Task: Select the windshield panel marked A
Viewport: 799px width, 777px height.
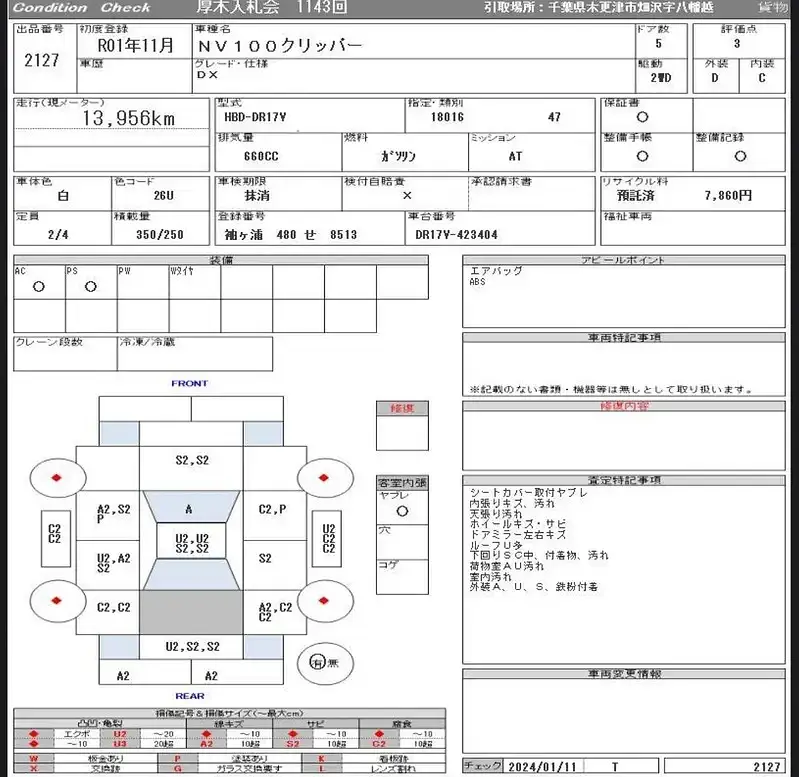Action: pyautogui.click(x=189, y=509)
